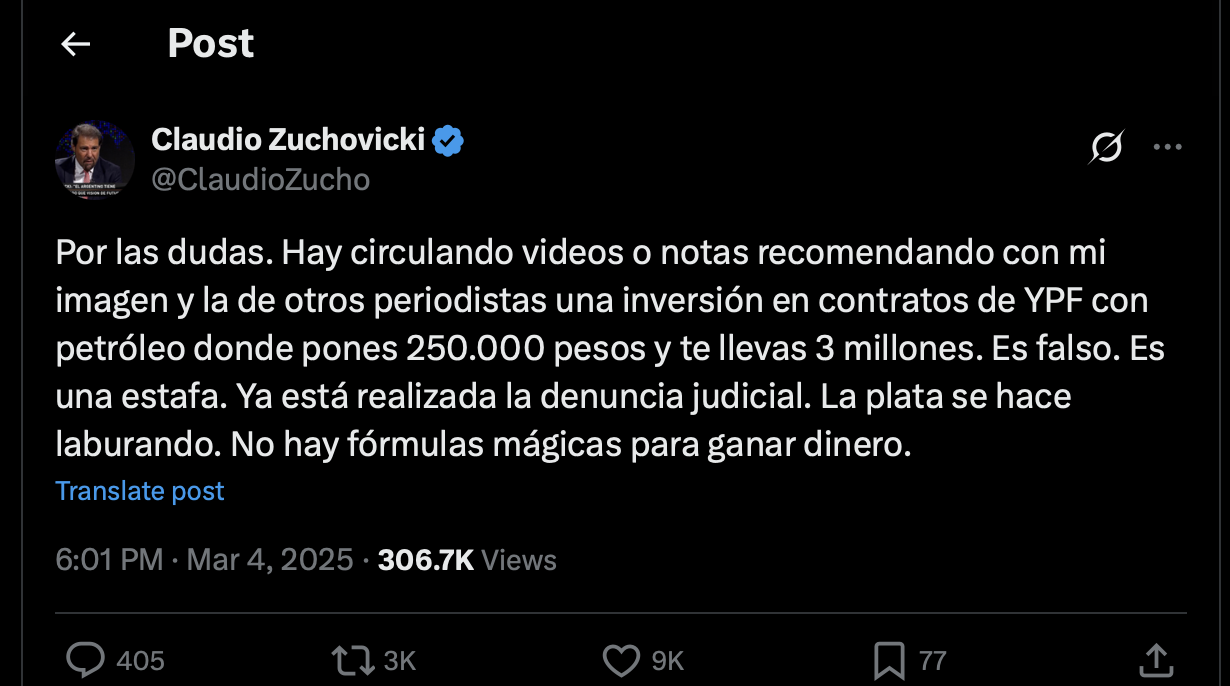Click the reply speech-bubble icon
The image size is (1230, 686).
click(86, 660)
